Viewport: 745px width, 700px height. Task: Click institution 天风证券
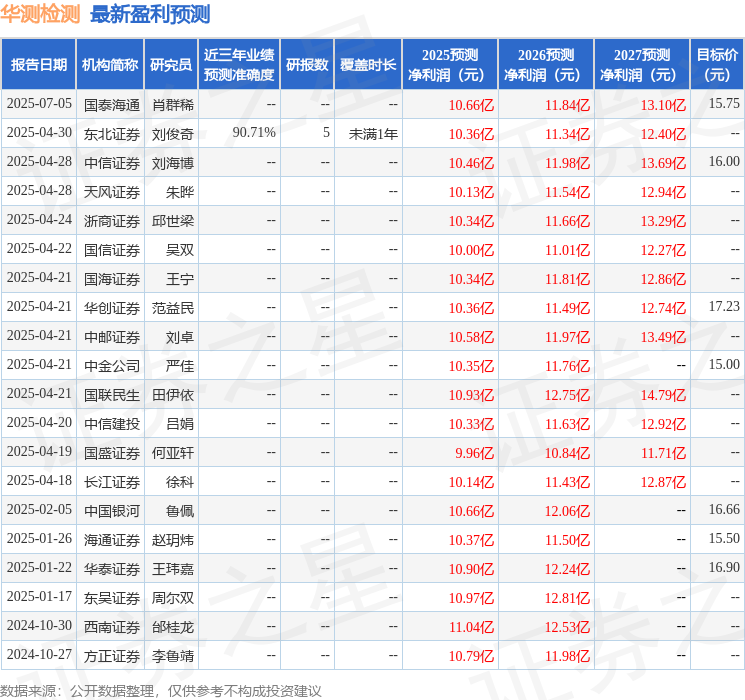click(x=112, y=192)
